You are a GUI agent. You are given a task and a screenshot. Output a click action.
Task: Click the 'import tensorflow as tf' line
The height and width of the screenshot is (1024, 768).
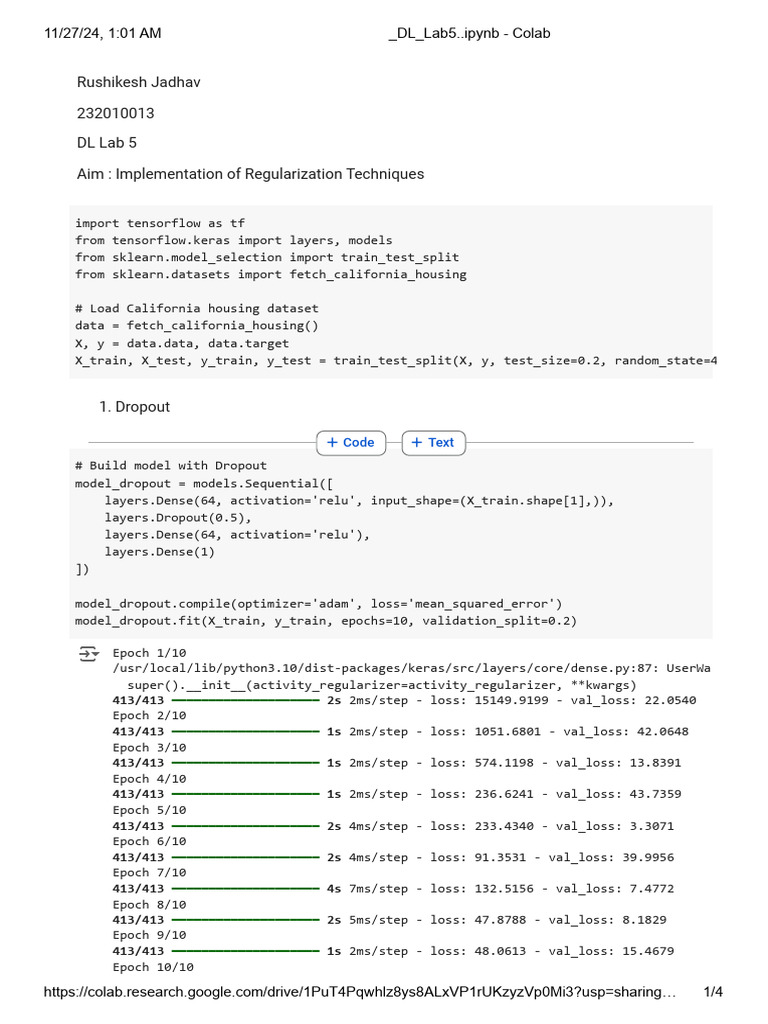(x=160, y=223)
